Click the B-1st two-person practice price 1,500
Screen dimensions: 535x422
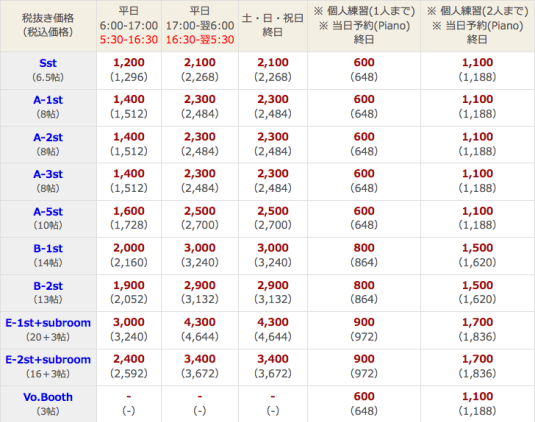pos(478,248)
